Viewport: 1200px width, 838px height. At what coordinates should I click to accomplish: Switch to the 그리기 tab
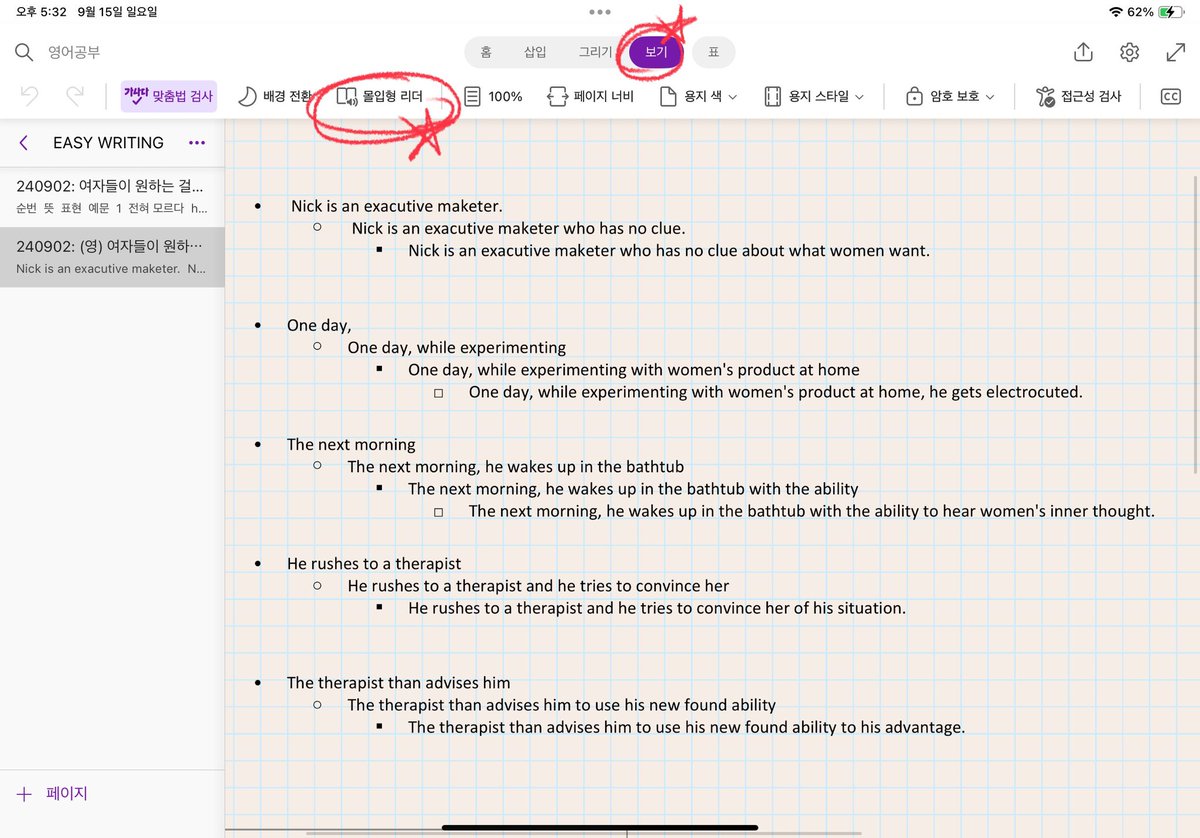(x=595, y=52)
